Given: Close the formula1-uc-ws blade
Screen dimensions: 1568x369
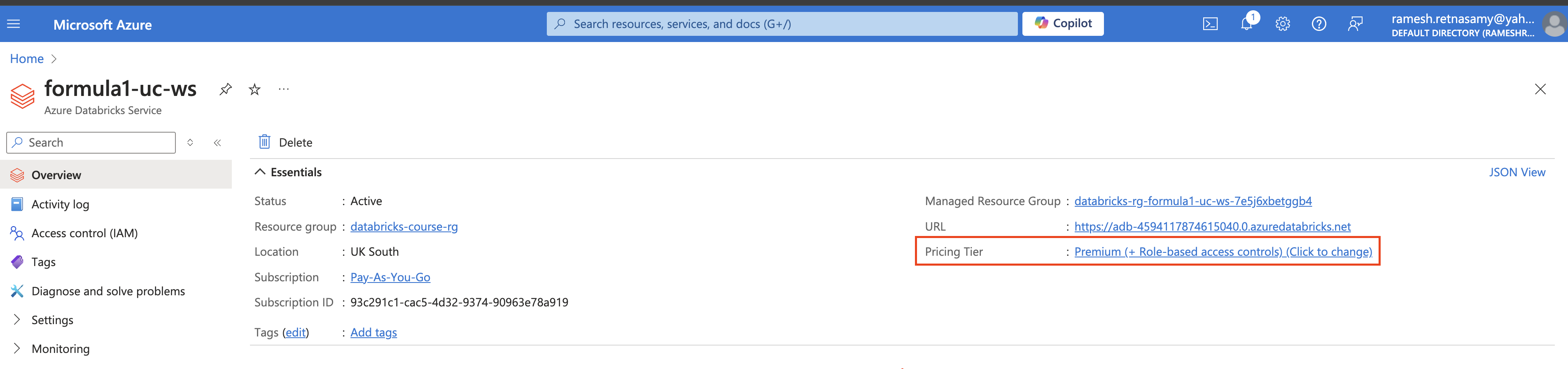Looking at the screenshot, I should pos(1540,89).
